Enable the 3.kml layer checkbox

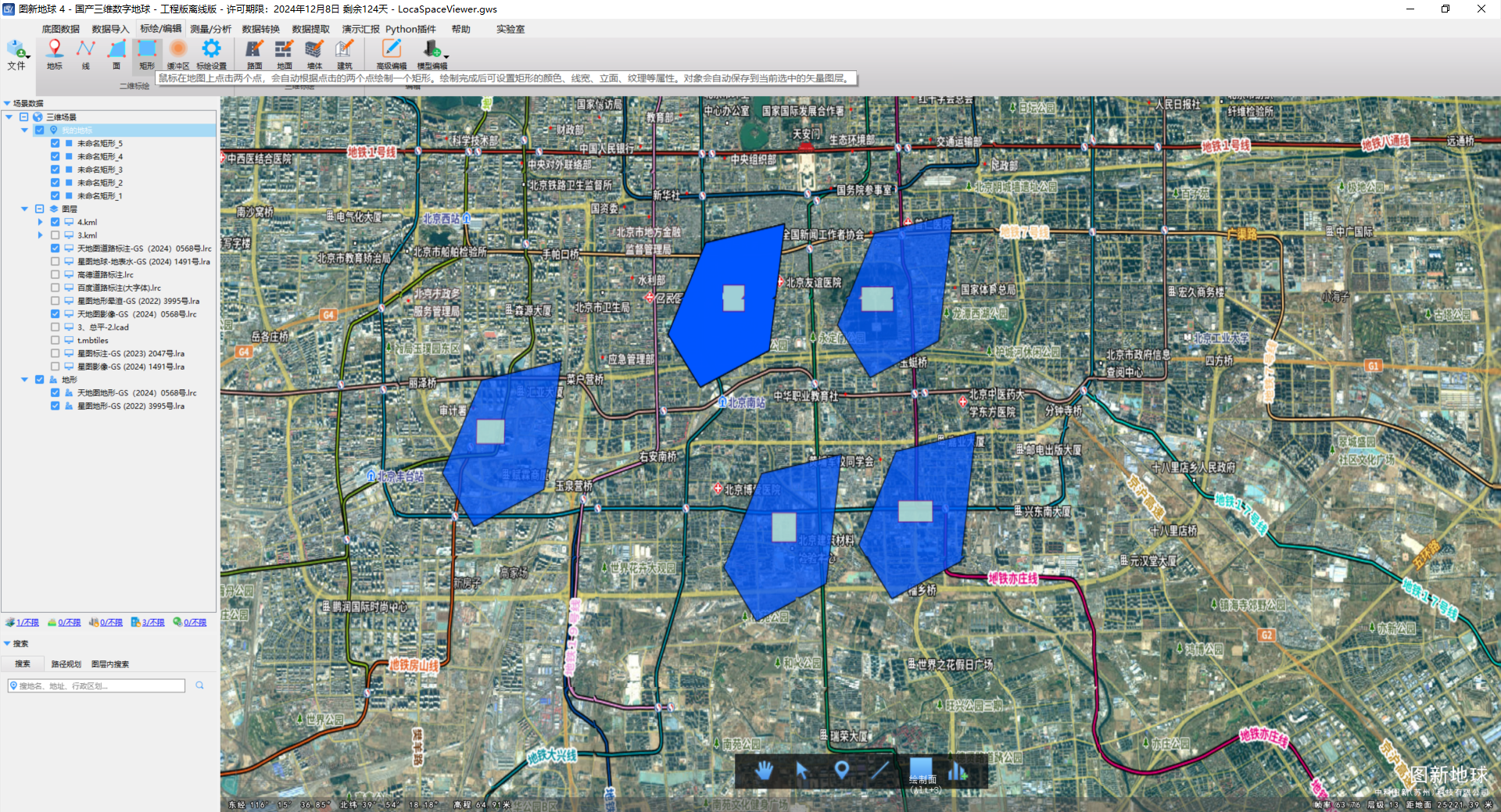[x=55, y=235]
